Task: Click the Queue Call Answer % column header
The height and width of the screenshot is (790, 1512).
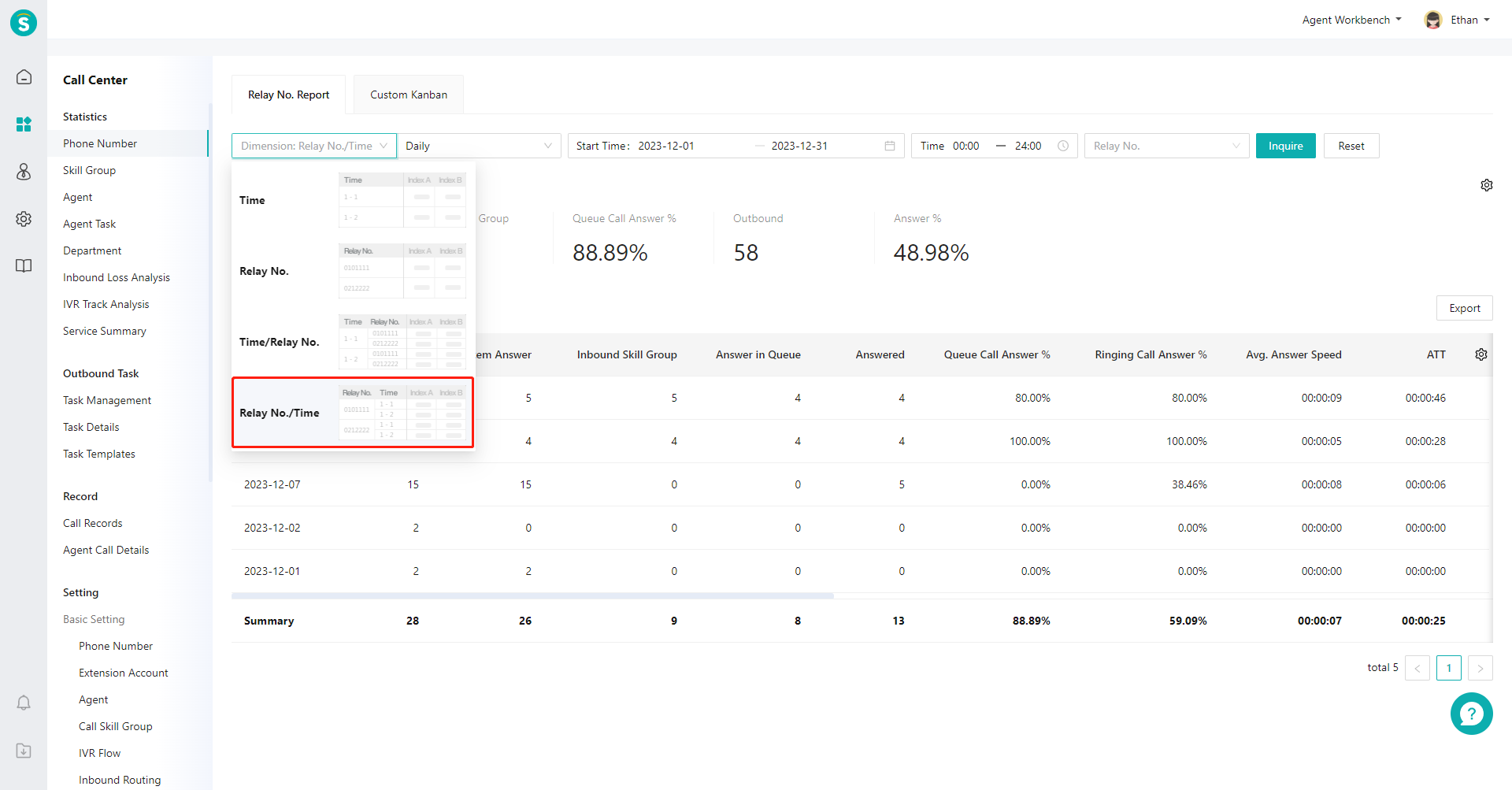Action: (x=997, y=354)
